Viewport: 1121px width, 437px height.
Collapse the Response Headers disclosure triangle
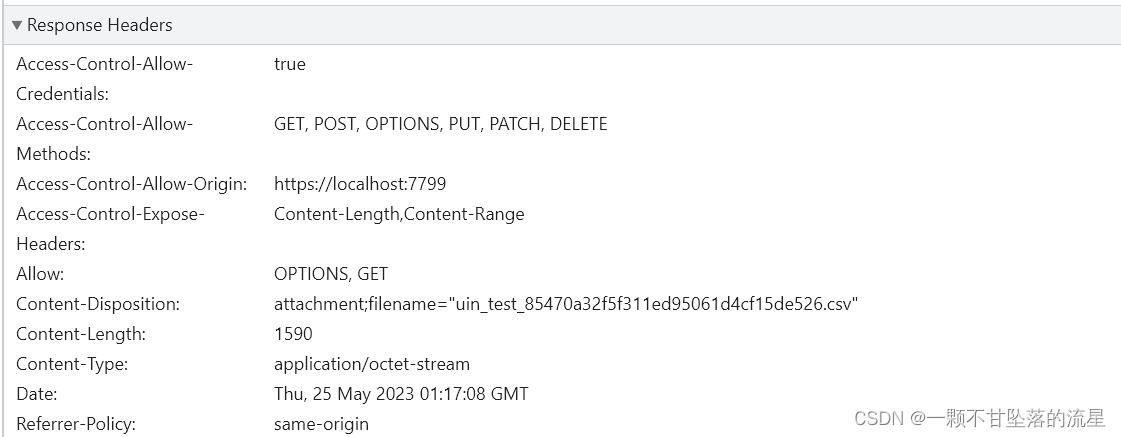(17, 25)
